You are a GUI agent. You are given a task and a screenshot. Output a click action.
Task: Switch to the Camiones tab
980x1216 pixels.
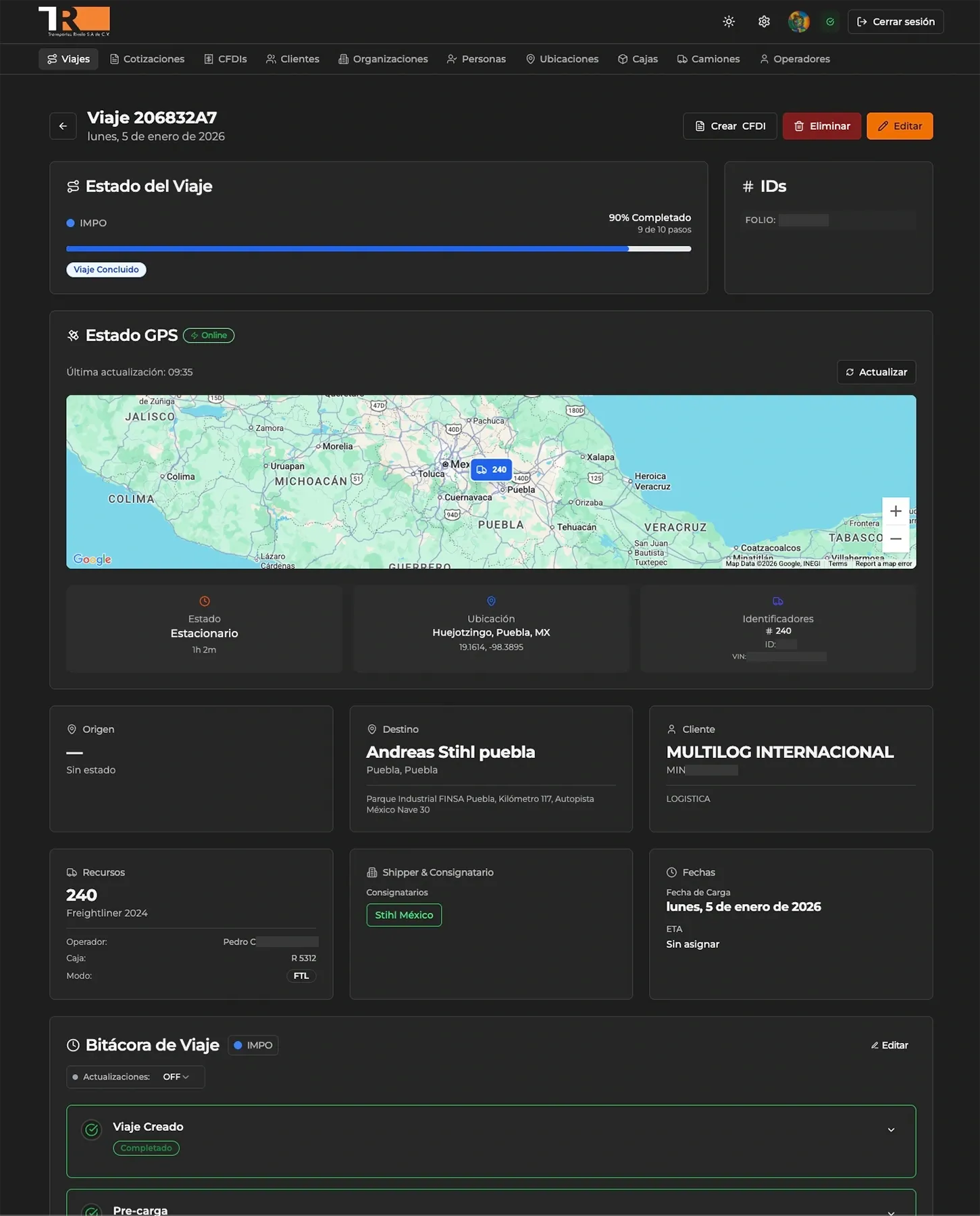click(708, 59)
